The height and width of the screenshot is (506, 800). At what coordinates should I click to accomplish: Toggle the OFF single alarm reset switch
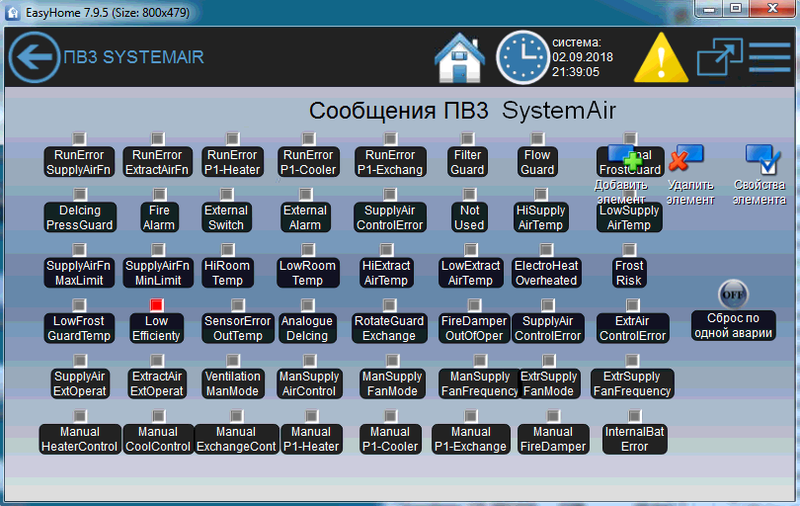click(x=733, y=295)
